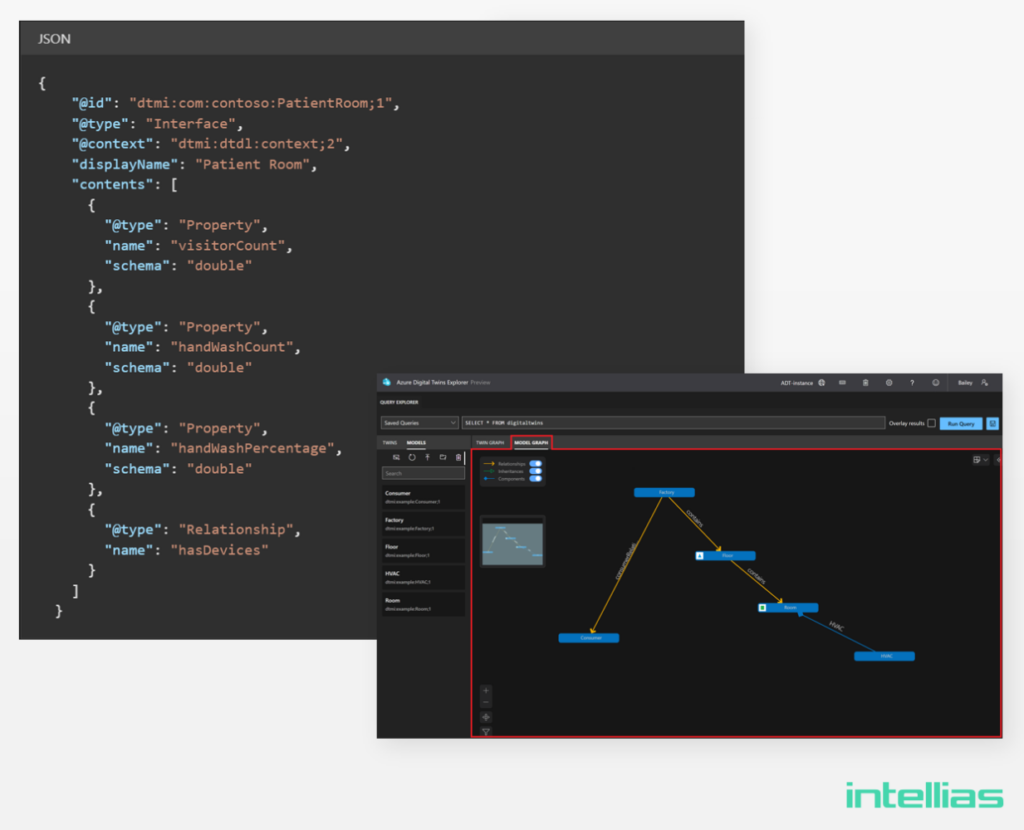This screenshot has height=830, width=1024.
Task: Click the delete all models trash icon
Action: tap(458, 457)
